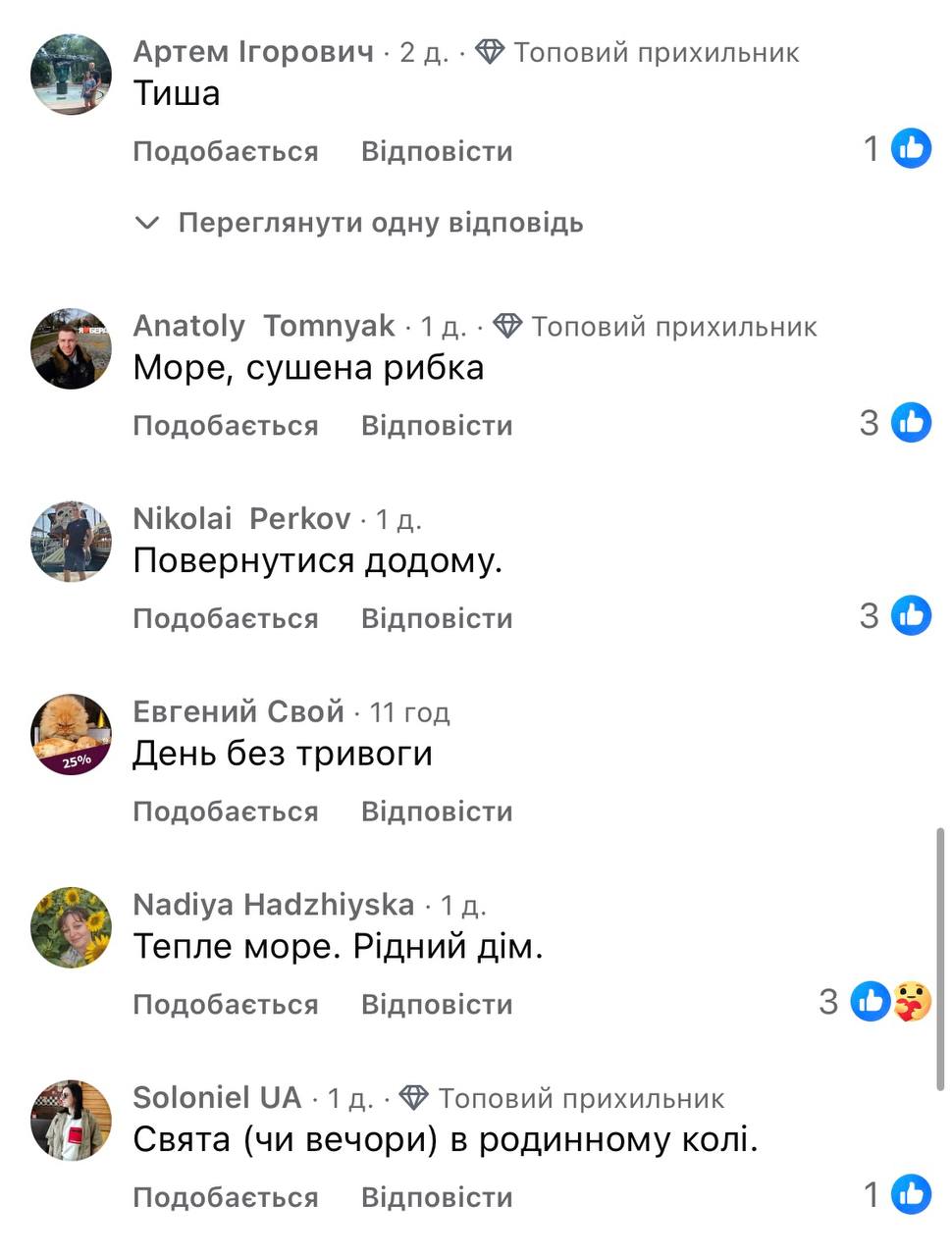Reply to the 'Море, сушена рибка' comment

437,425
